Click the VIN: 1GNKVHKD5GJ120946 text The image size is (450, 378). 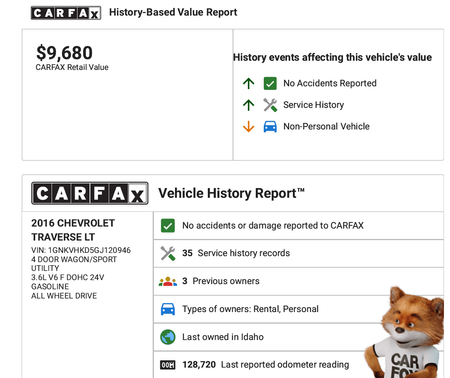pyautogui.click(x=81, y=250)
